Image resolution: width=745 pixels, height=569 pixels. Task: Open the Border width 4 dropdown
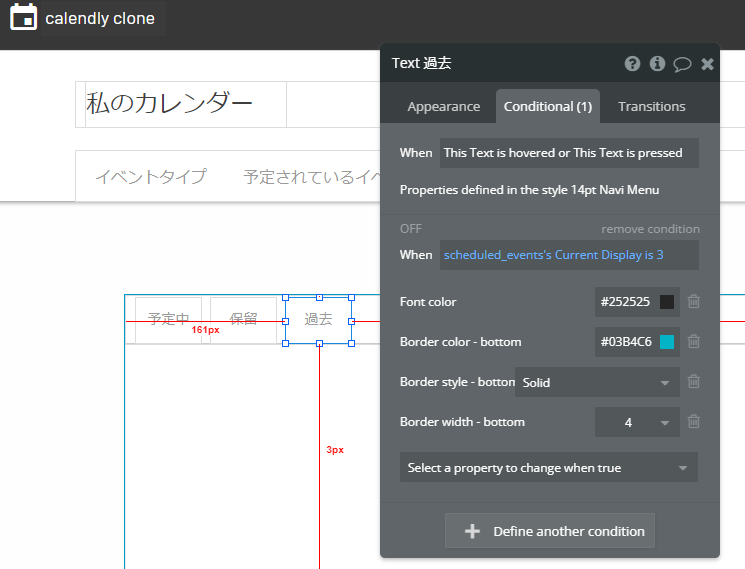point(637,422)
